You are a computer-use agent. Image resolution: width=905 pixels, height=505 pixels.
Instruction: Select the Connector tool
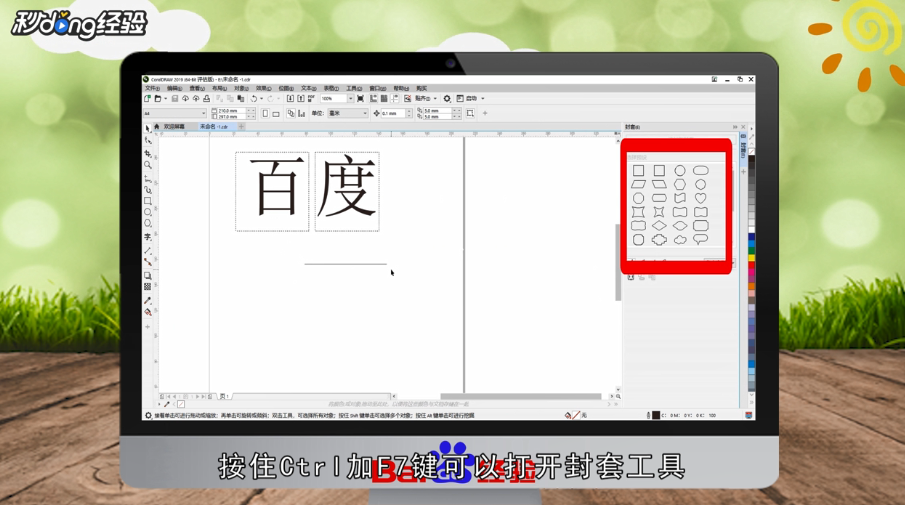(148, 262)
